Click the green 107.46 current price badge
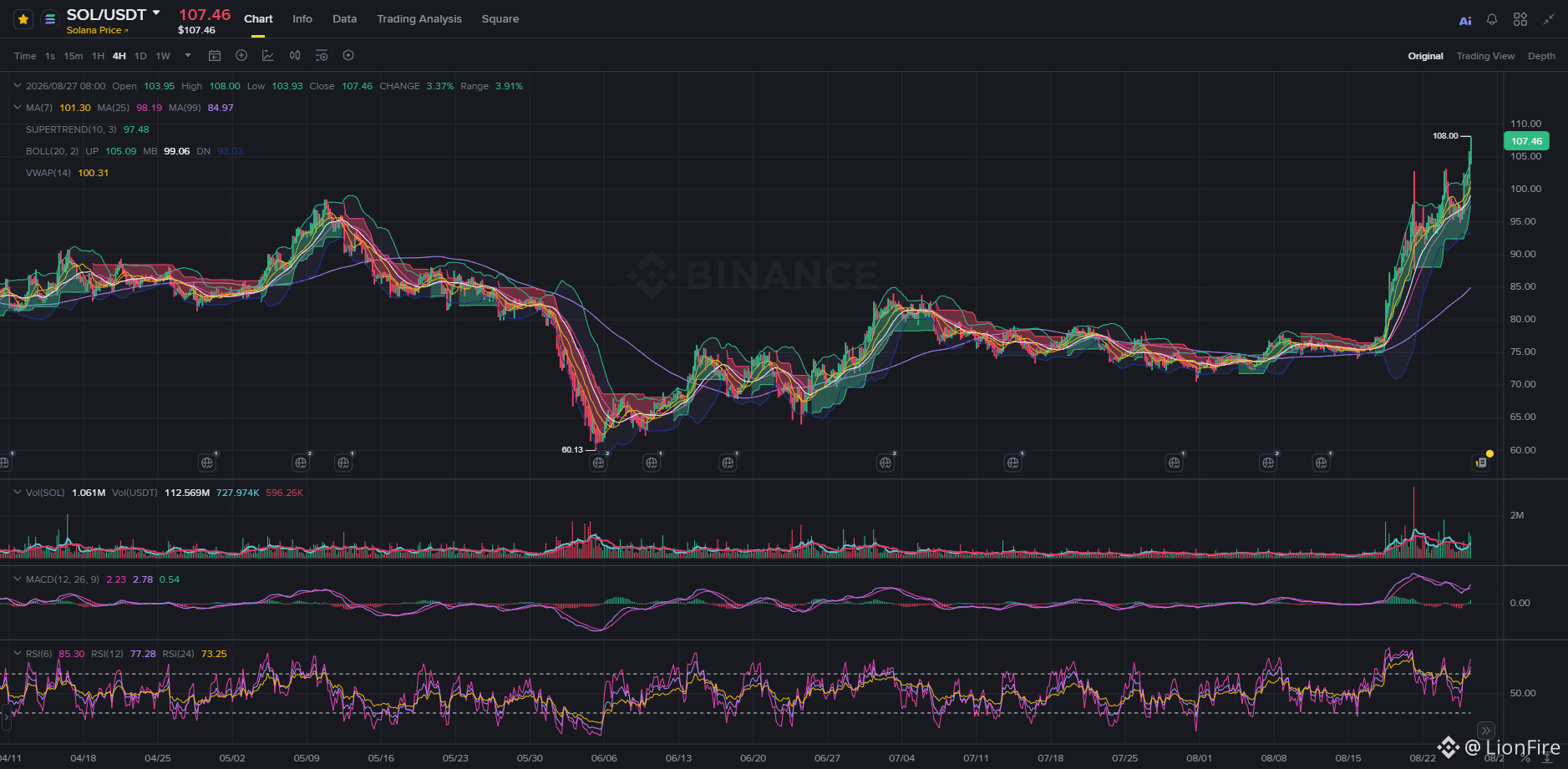1568x769 pixels. [x=1526, y=141]
